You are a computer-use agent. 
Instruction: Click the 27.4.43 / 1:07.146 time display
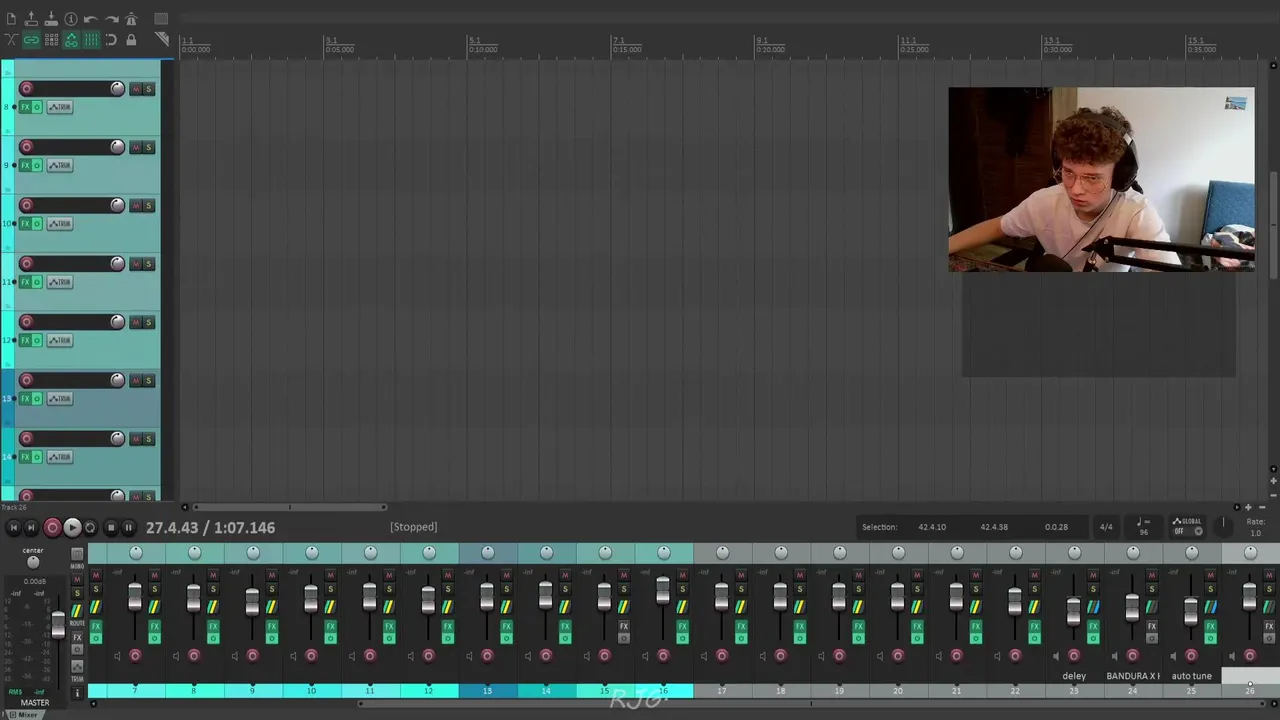[210, 528]
